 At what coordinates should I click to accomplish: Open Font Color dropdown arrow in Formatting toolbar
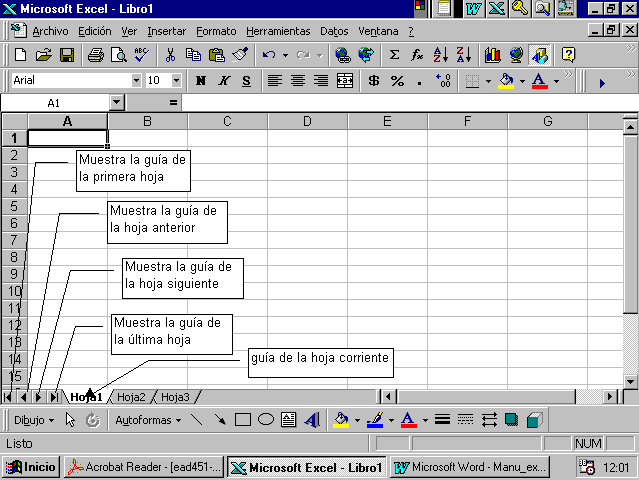(x=556, y=81)
